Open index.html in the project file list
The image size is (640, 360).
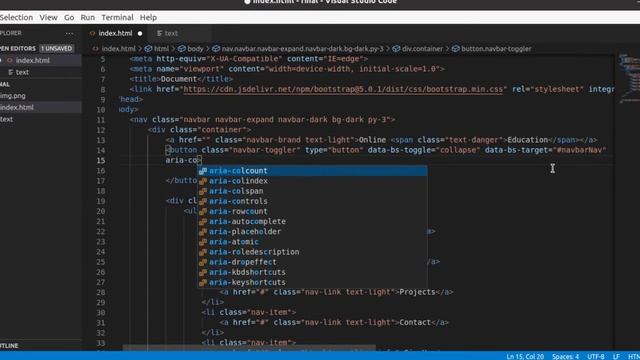point(17,107)
